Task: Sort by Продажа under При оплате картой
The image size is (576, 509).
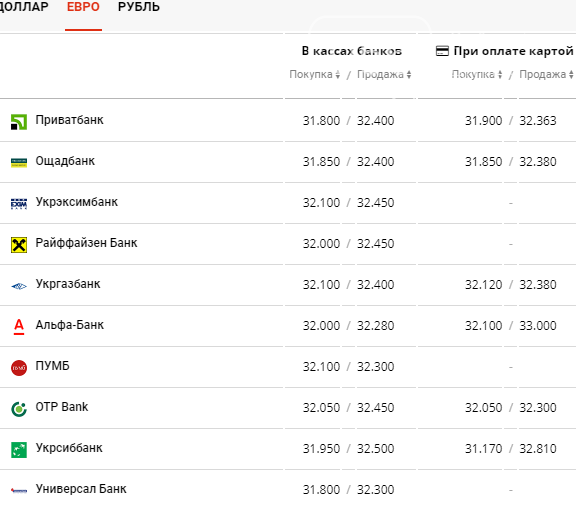Action: coord(546,75)
